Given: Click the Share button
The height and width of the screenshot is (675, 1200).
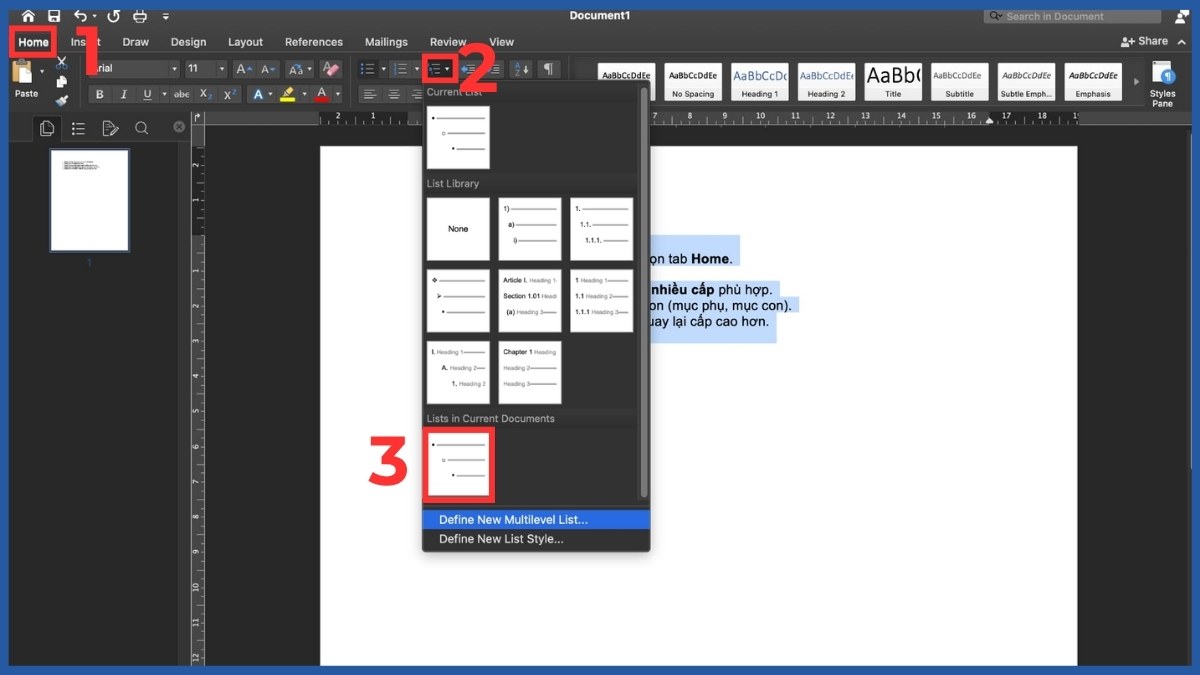Looking at the screenshot, I should tap(1146, 41).
